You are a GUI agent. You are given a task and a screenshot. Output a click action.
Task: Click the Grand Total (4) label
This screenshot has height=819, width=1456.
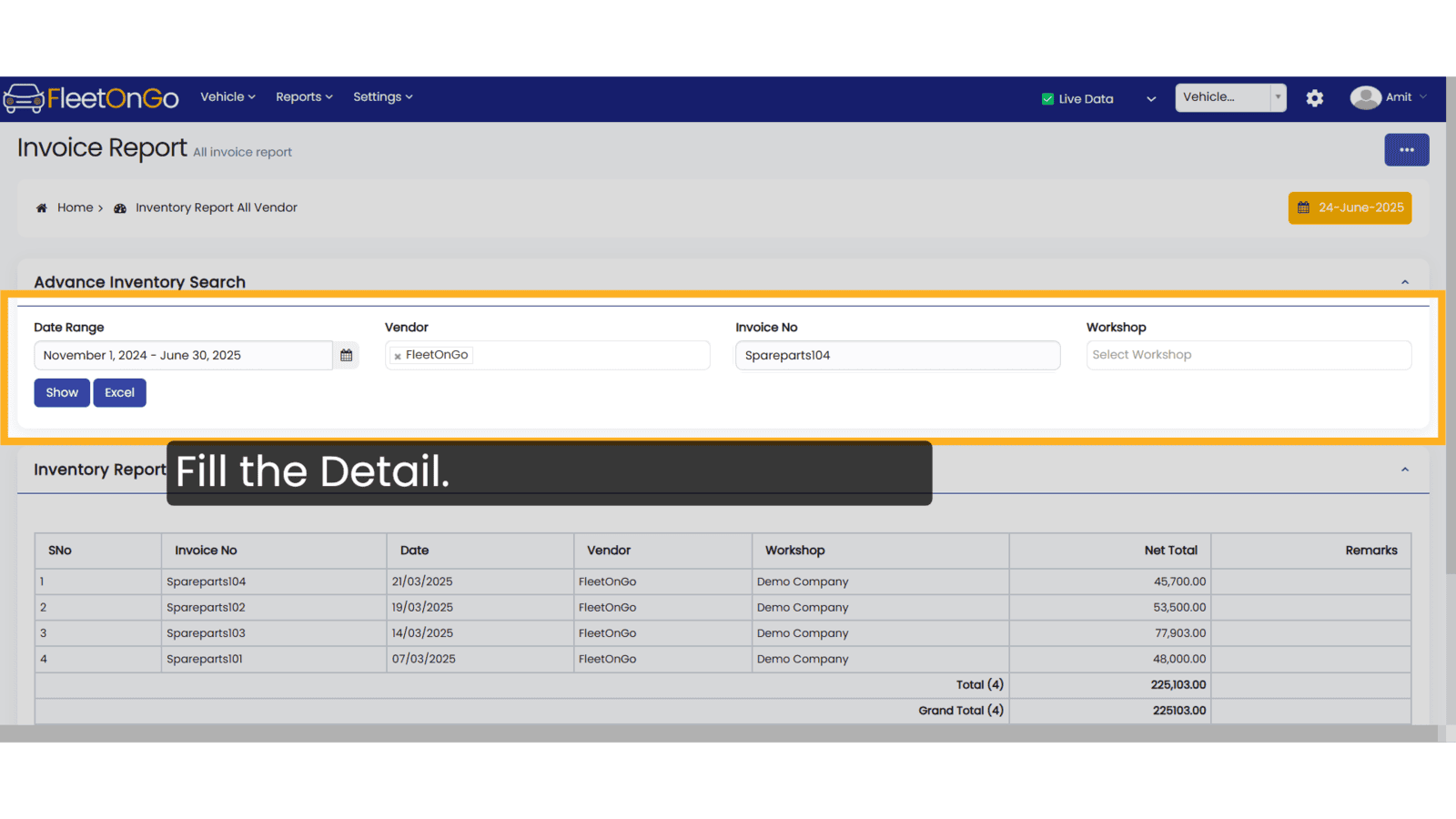(x=961, y=711)
